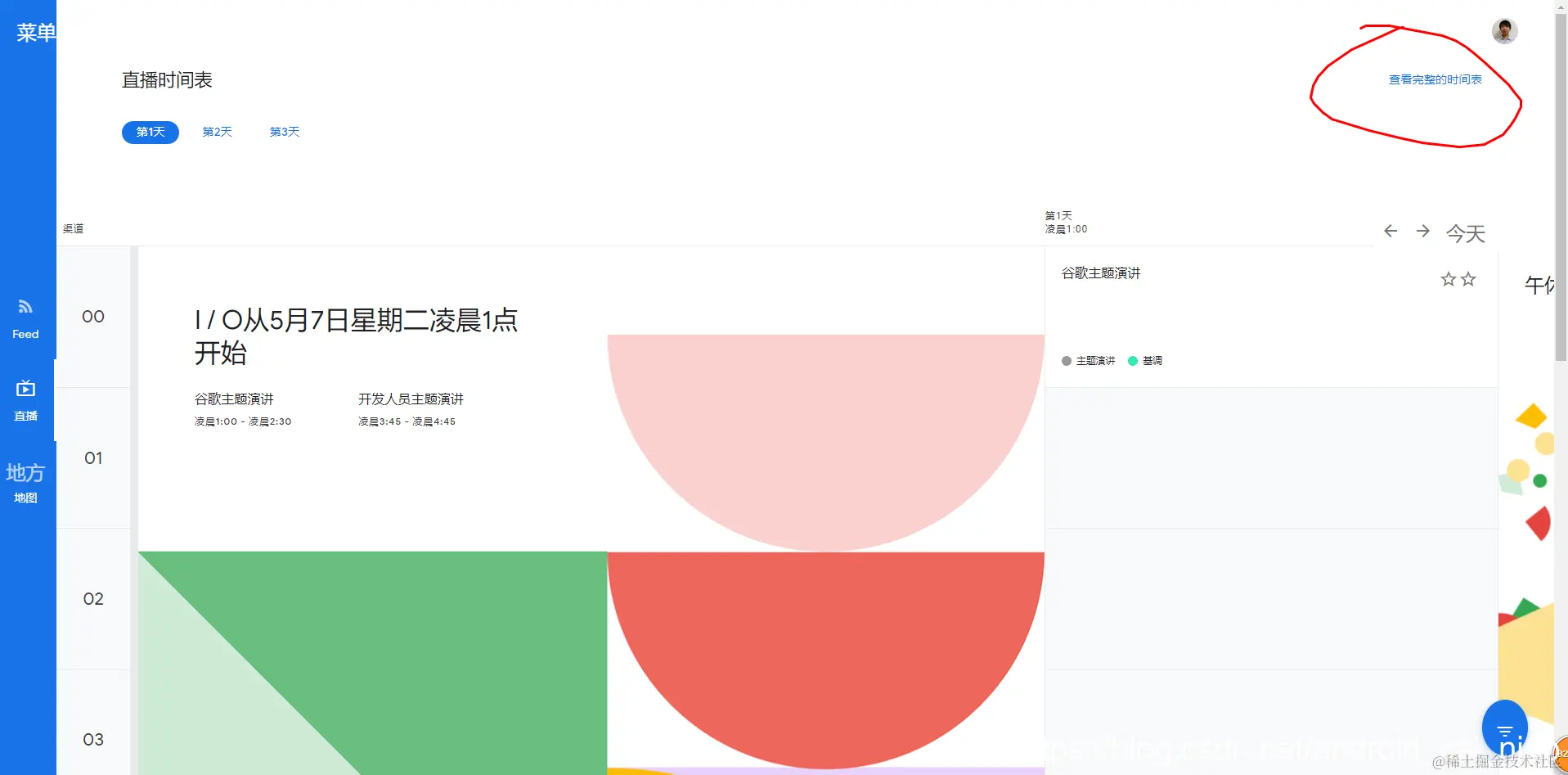Open the filter floating action button
1568x775 pixels.
(x=1504, y=727)
